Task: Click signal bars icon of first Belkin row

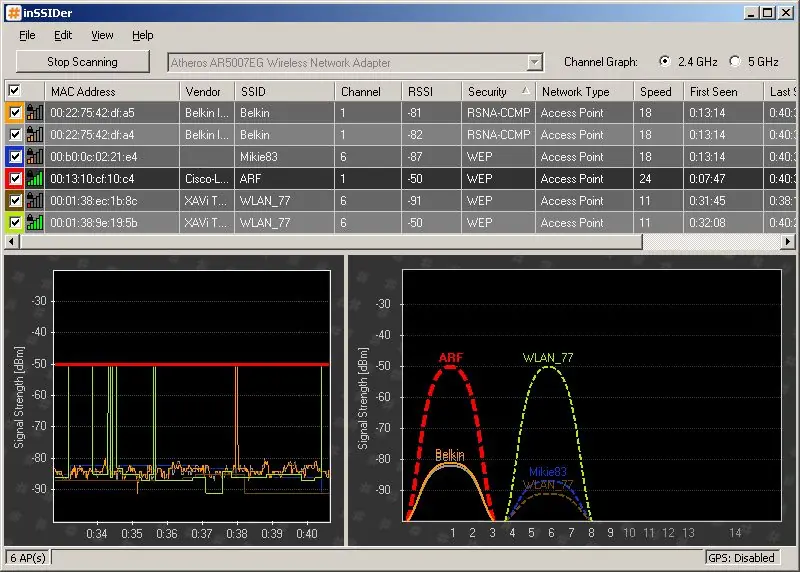Action: tap(35, 112)
